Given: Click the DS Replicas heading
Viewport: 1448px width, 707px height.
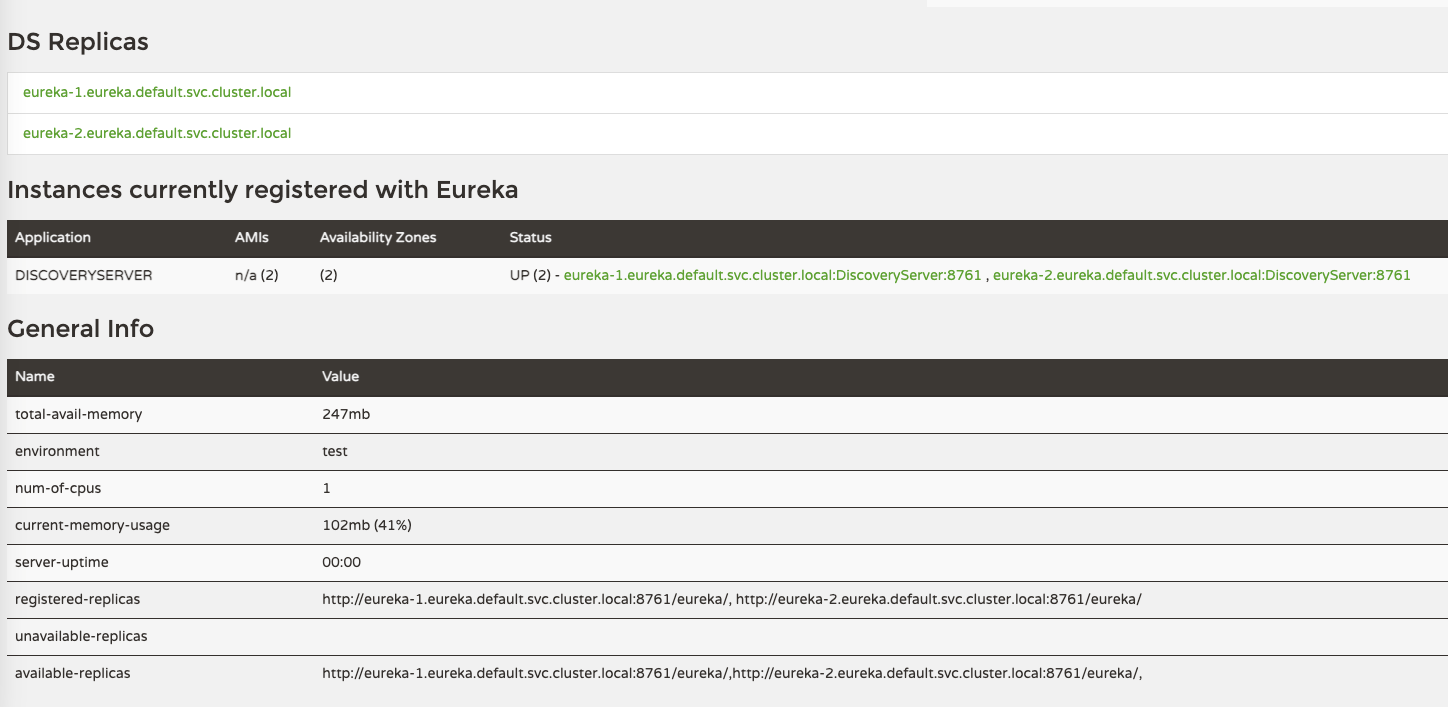Looking at the screenshot, I should [78, 42].
